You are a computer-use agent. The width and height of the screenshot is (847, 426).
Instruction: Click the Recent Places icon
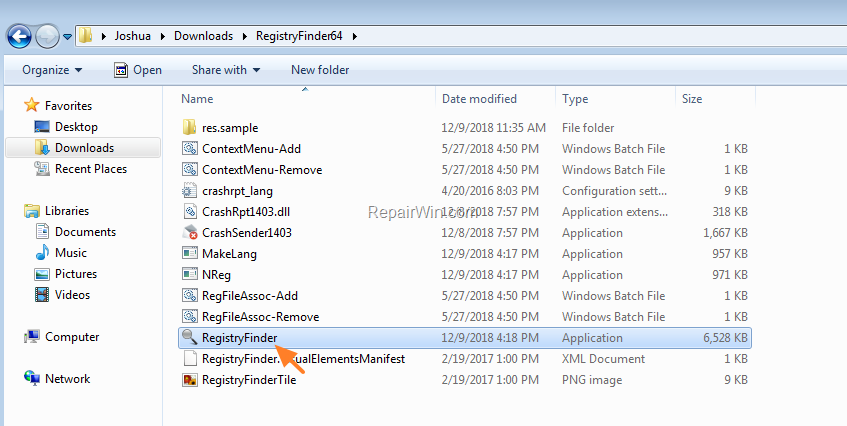tap(42, 168)
